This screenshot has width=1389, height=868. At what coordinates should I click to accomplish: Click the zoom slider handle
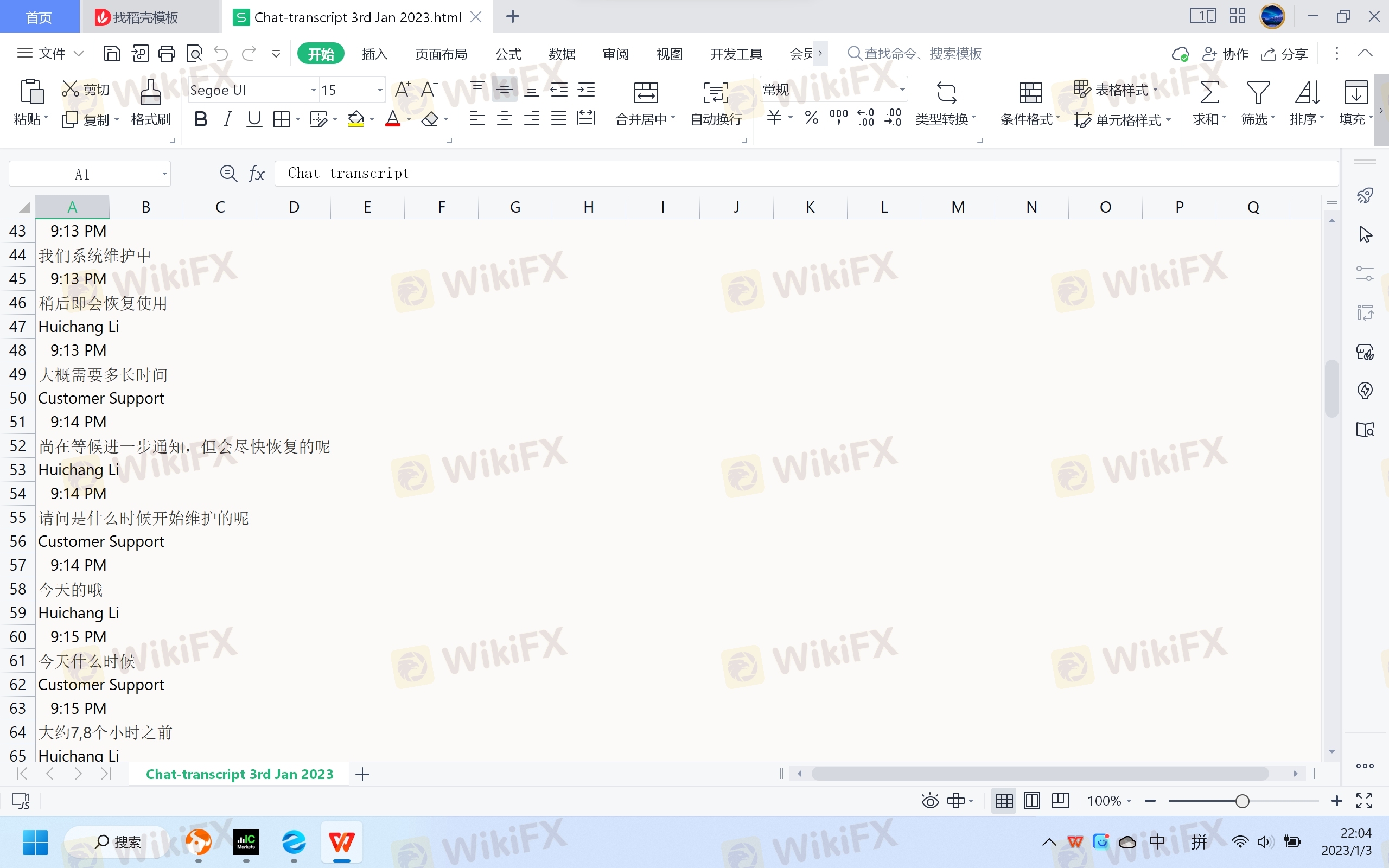[x=1242, y=801]
